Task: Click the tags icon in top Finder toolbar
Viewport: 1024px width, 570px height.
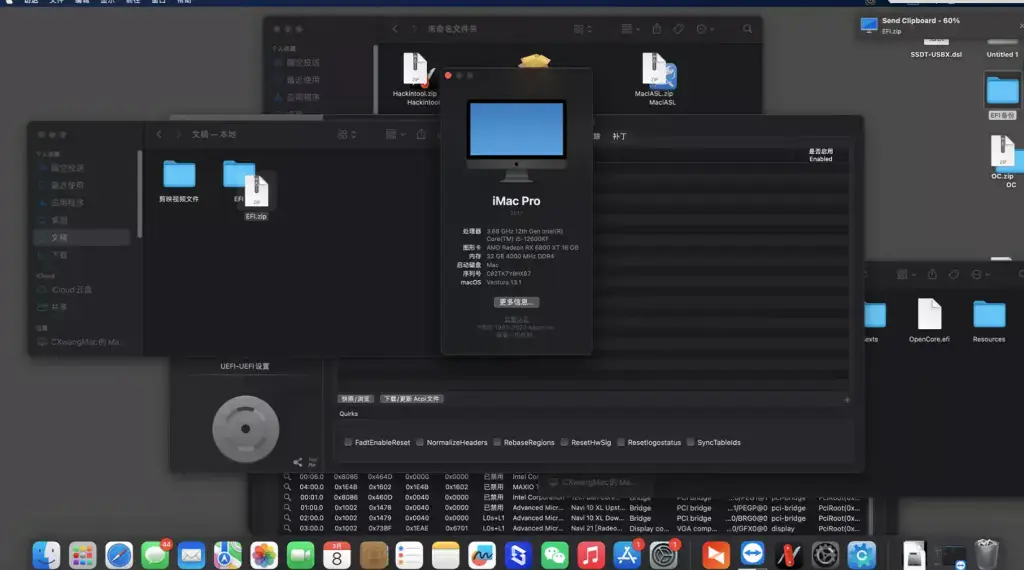Action: click(x=679, y=29)
